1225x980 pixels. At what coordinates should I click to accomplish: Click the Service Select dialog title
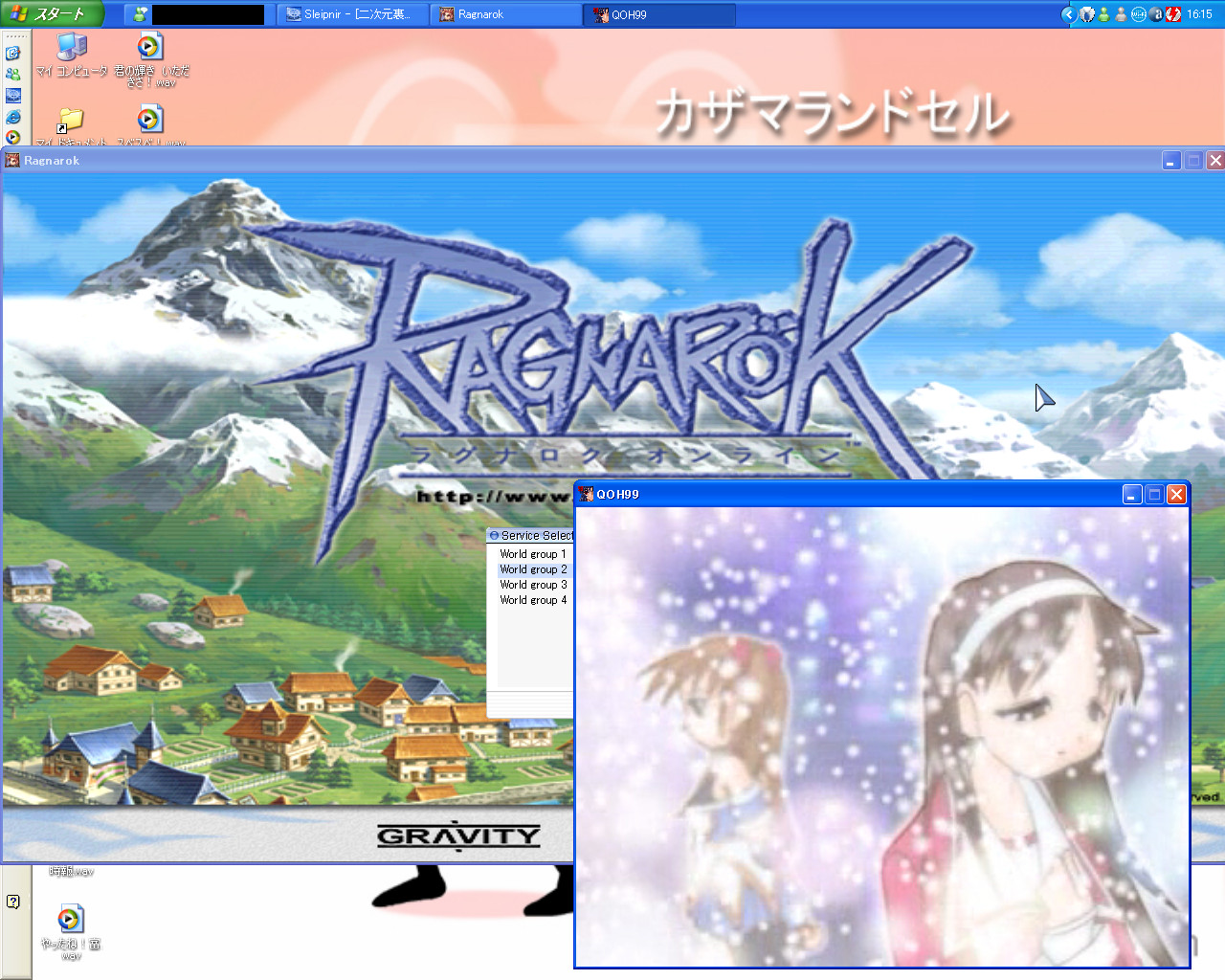coord(537,536)
